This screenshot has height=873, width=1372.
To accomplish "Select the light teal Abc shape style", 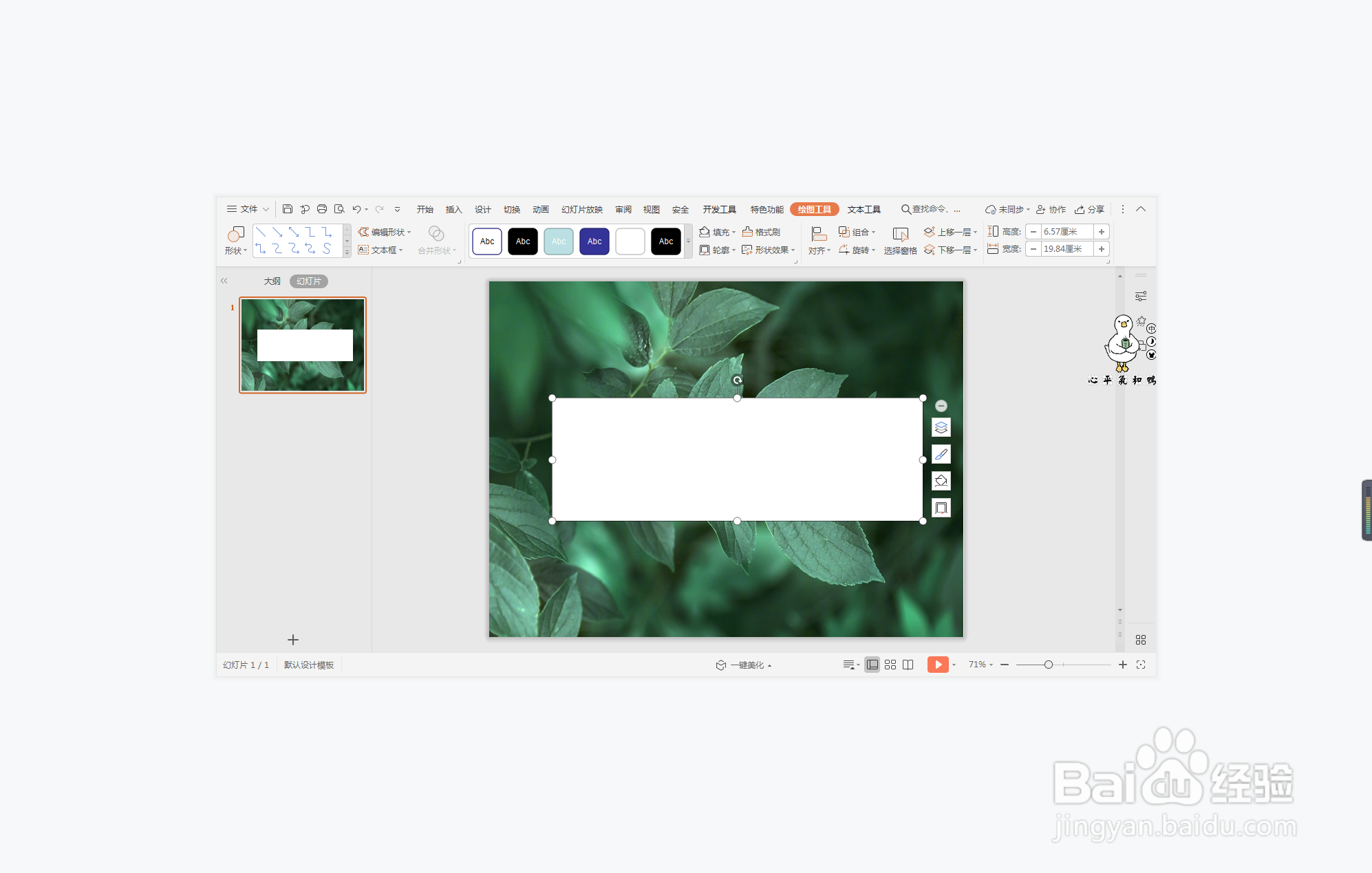I will point(559,241).
